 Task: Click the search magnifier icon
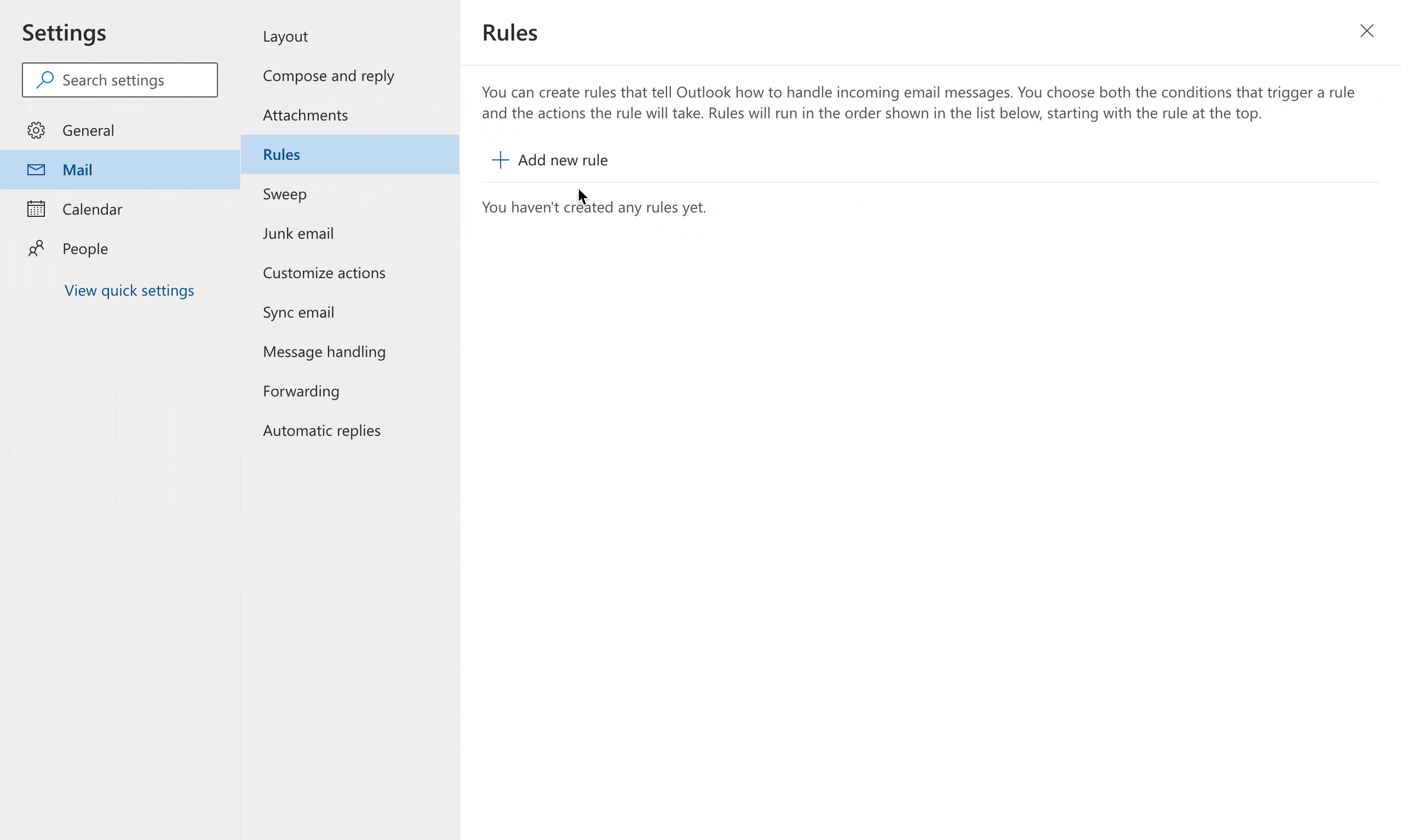(x=45, y=80)
